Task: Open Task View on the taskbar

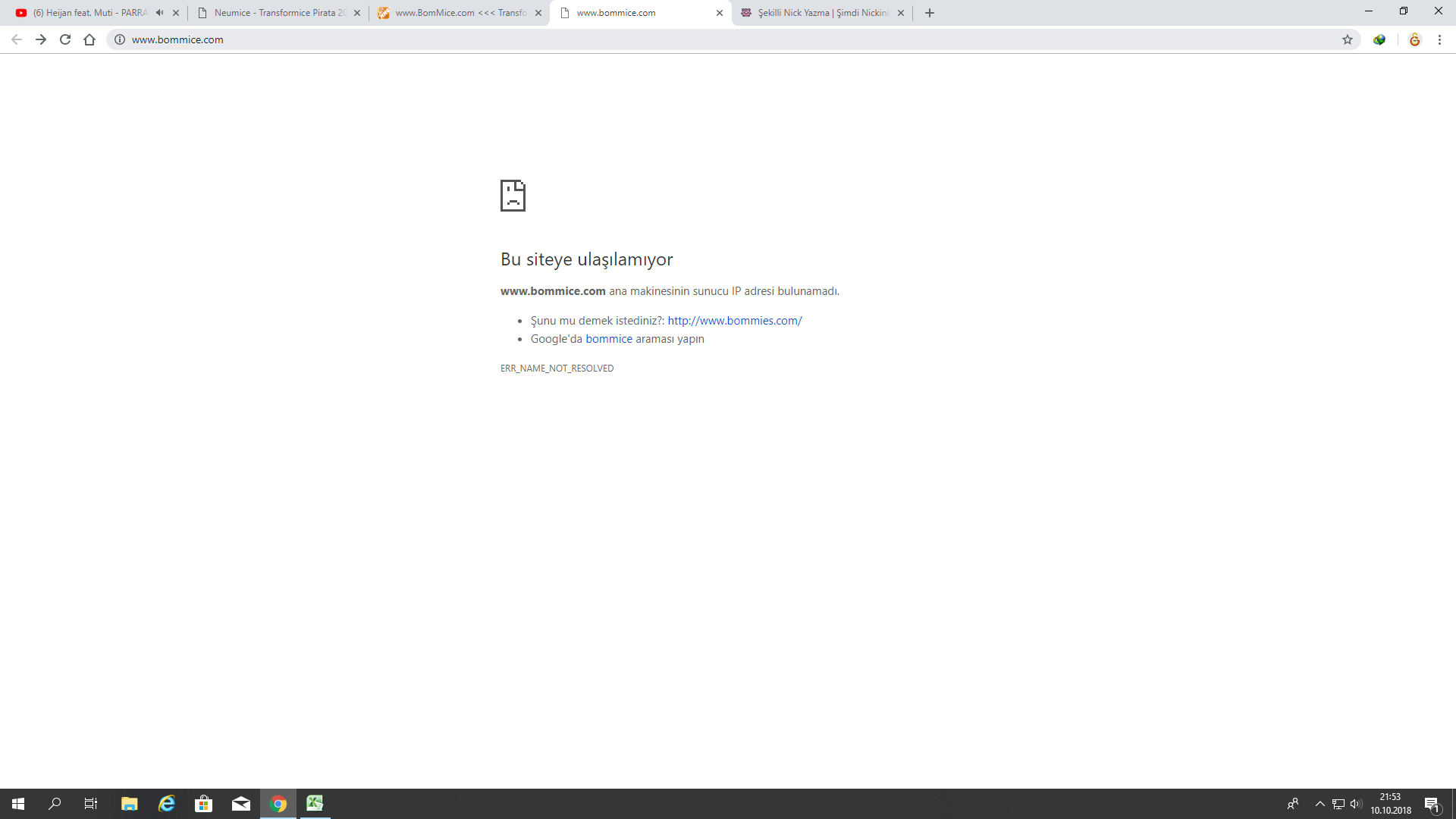Action: pos(91,804)
